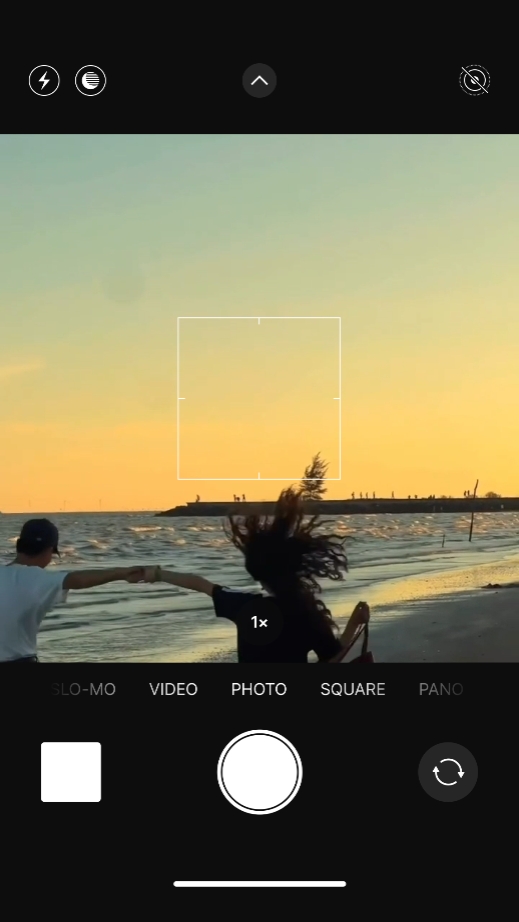The width and height of the screenshot is (519, 922).
Task: Take a picture with the white shutter button
Action: pos(259,772)
